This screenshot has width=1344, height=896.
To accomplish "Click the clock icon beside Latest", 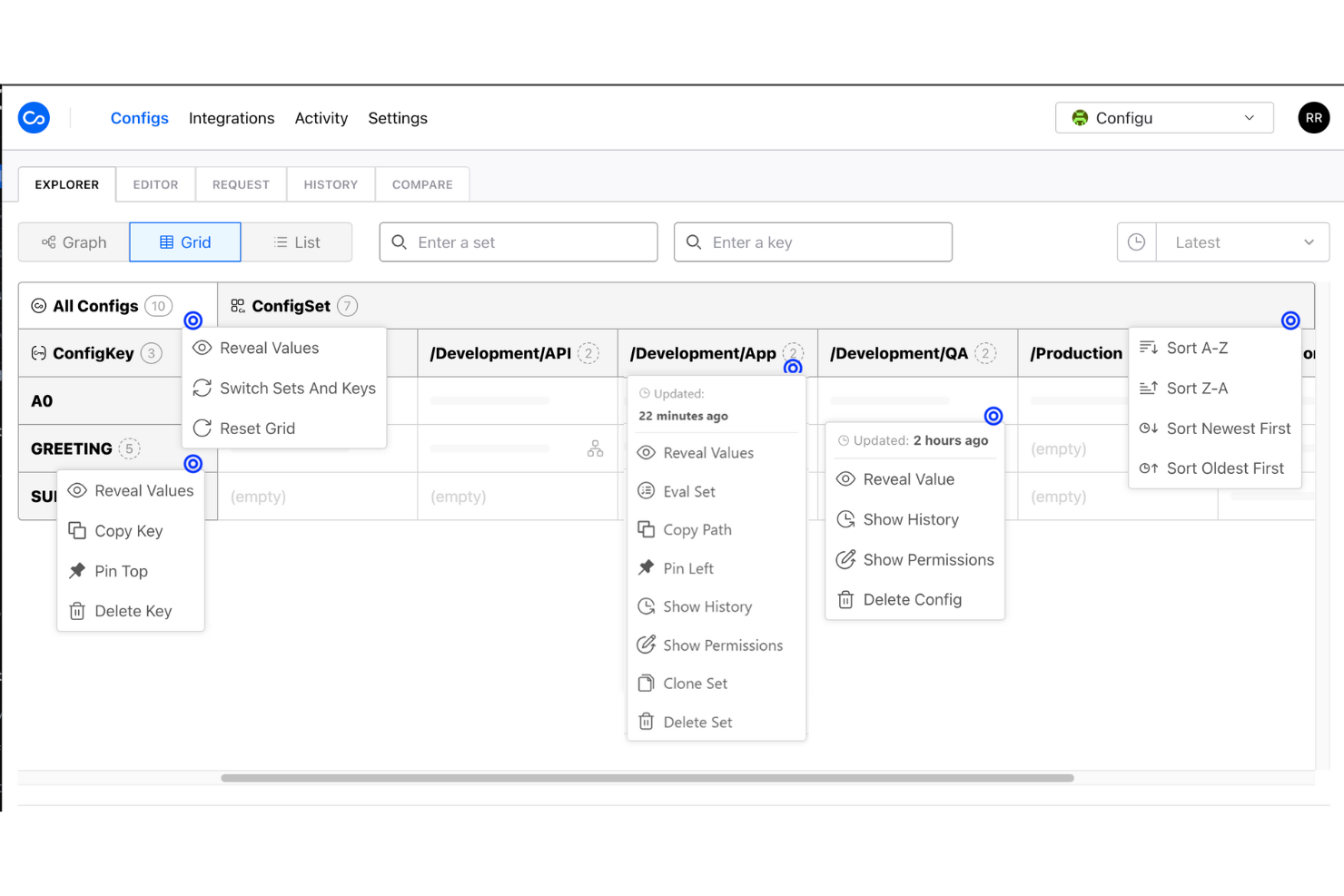I will coord(1136,241).
